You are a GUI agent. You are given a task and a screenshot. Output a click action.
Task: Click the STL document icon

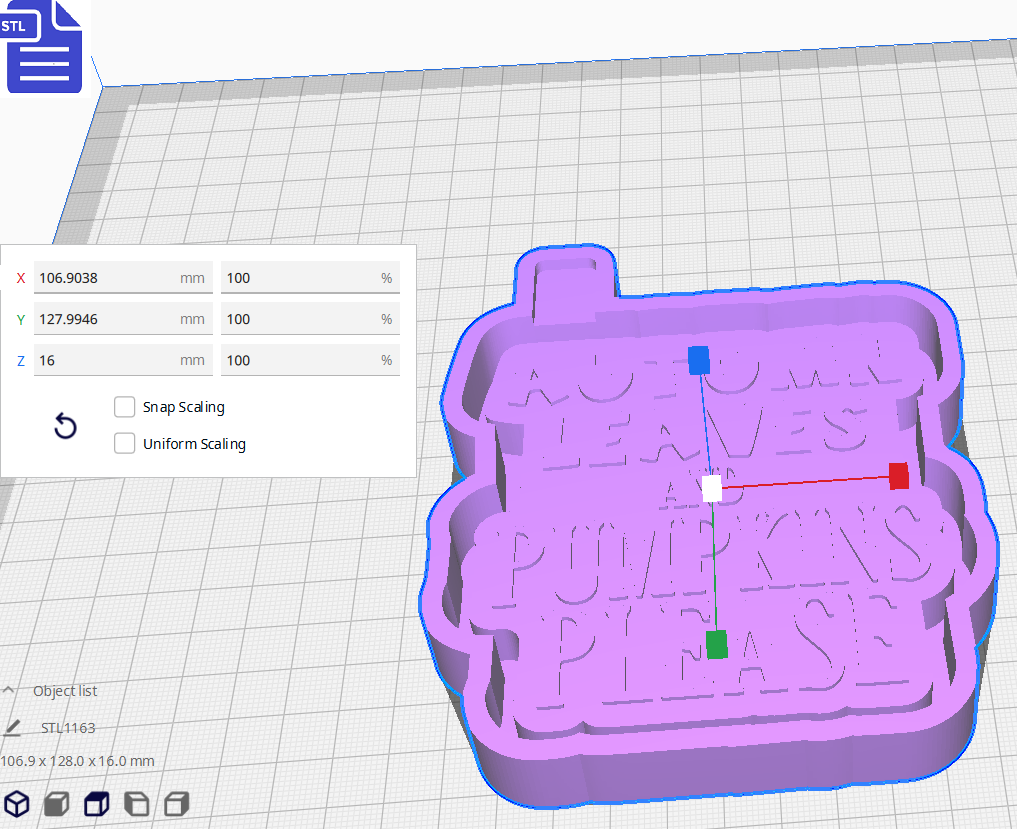(x=44, y=46)
